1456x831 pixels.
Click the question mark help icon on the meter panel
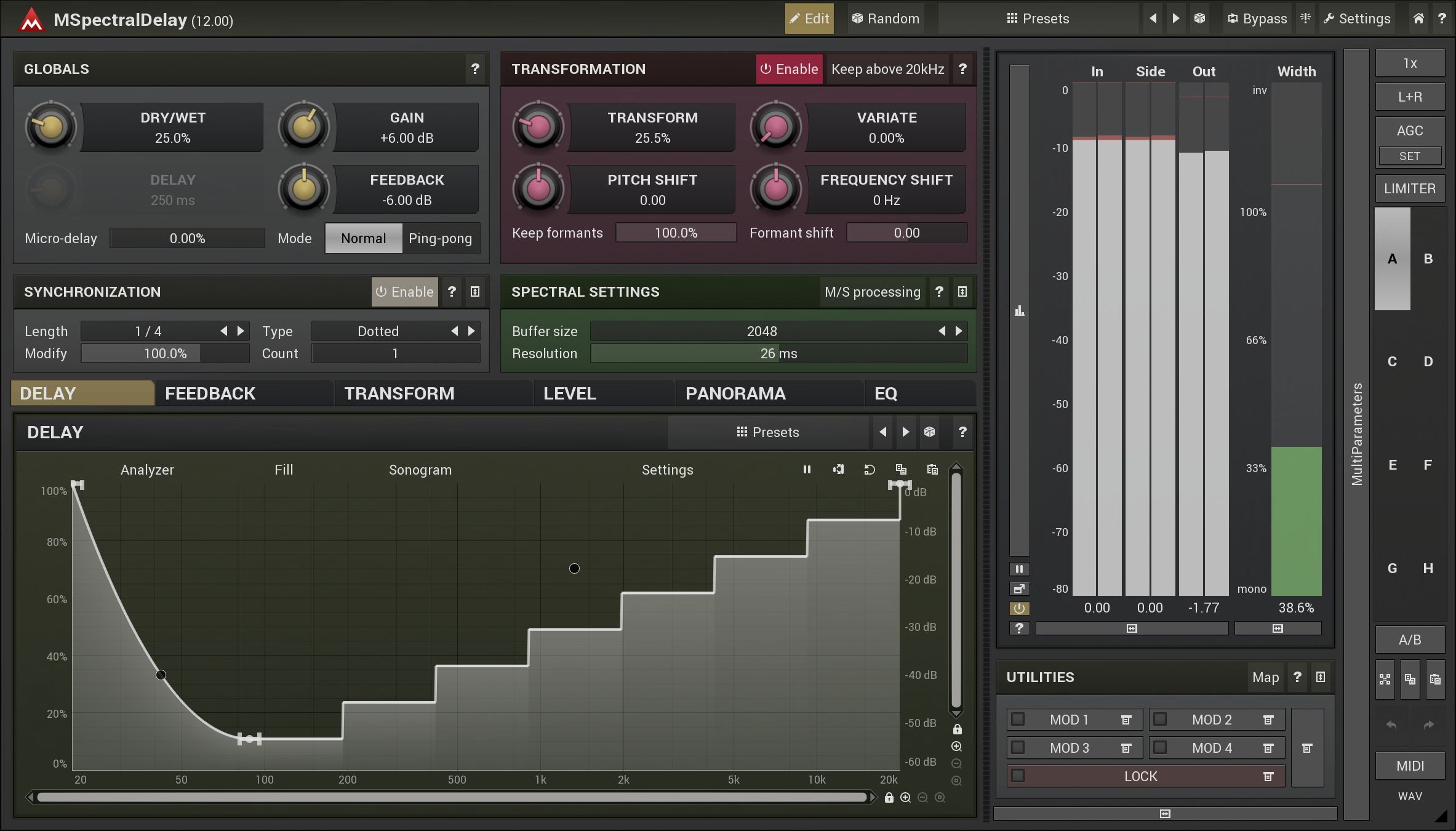[x=1019, y=628]
